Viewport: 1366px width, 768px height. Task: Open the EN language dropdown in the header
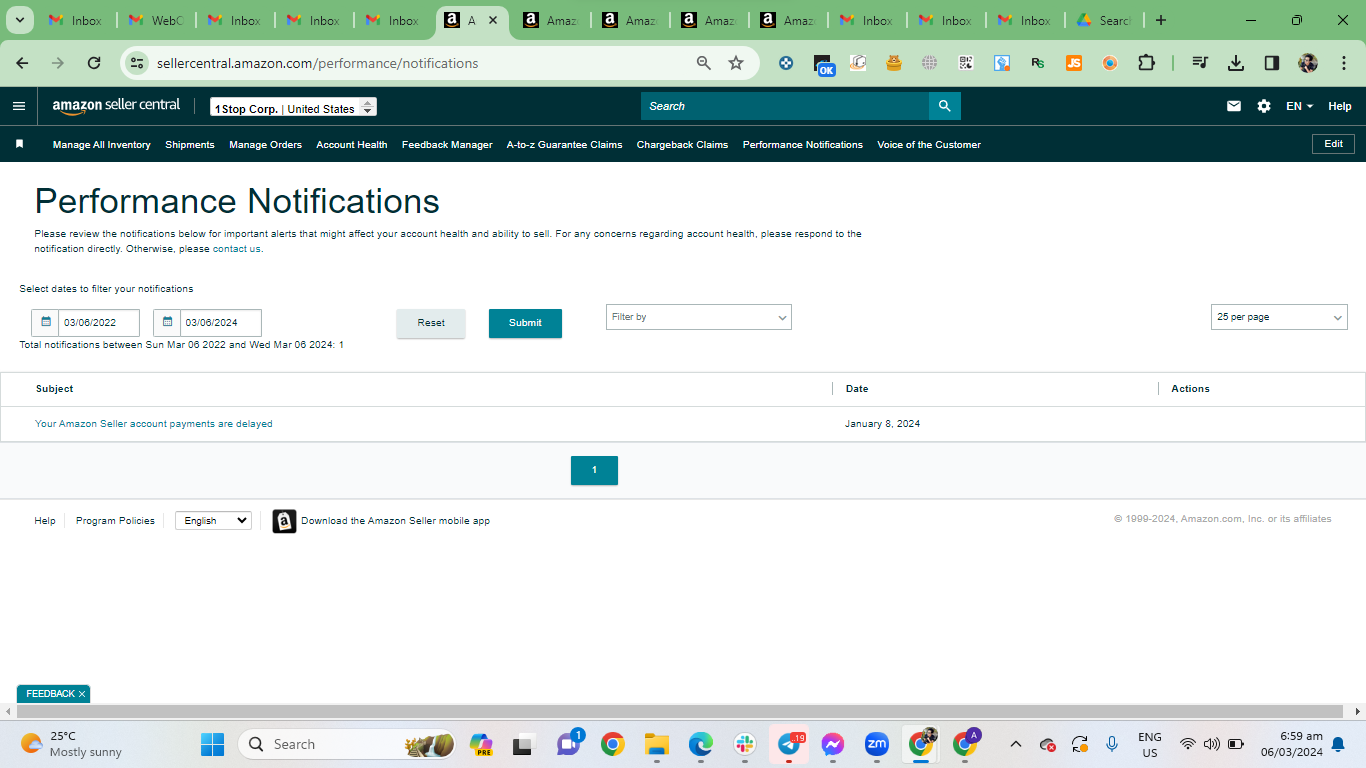coord(1299,106)
